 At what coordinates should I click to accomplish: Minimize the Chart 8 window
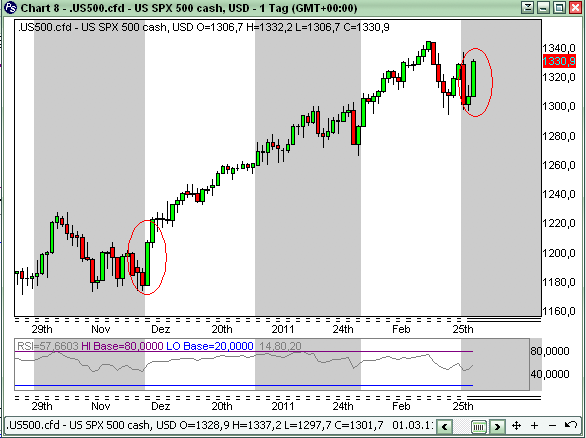coord(543,7)
